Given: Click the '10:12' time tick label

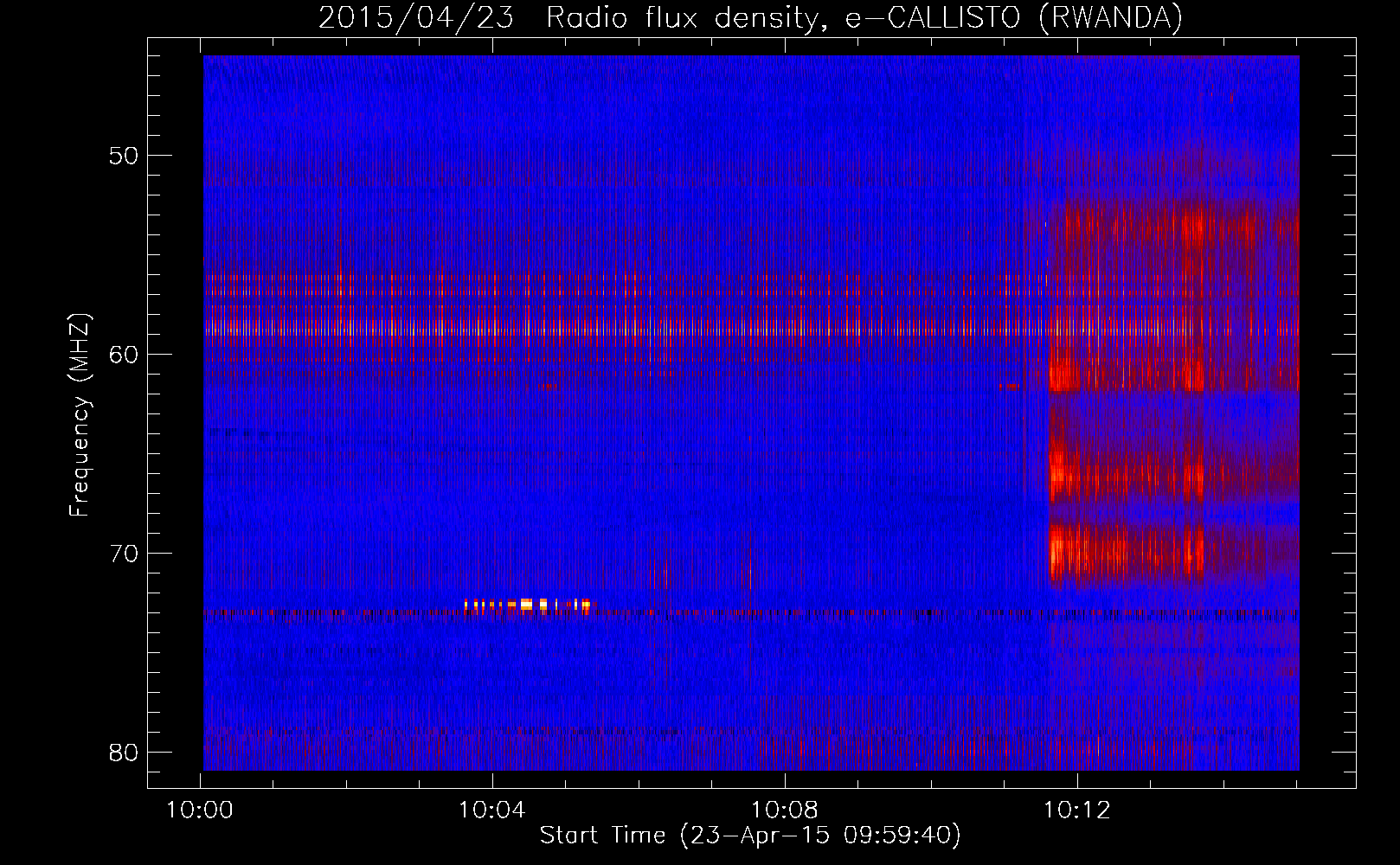Looking at the screenshot, I should [x=1077, y=811].
